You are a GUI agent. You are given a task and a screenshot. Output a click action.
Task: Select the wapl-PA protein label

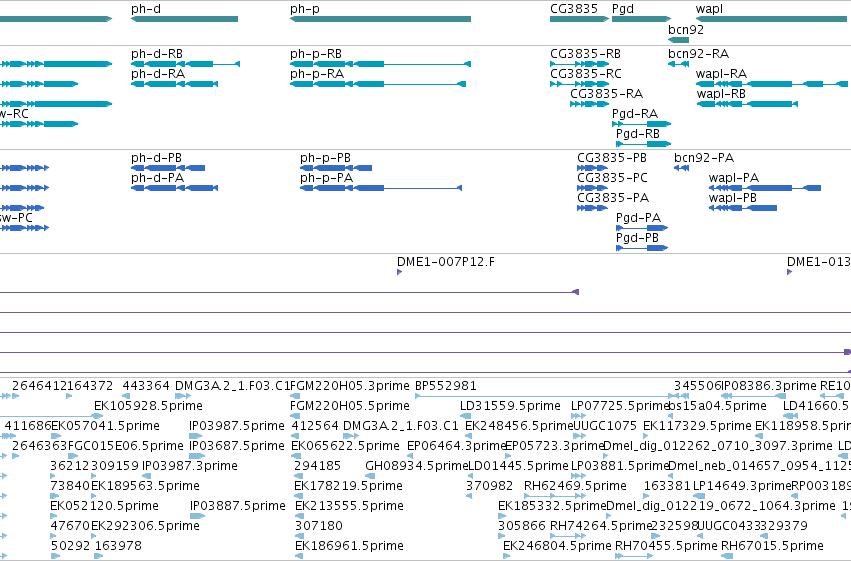(x=734, y=178)
